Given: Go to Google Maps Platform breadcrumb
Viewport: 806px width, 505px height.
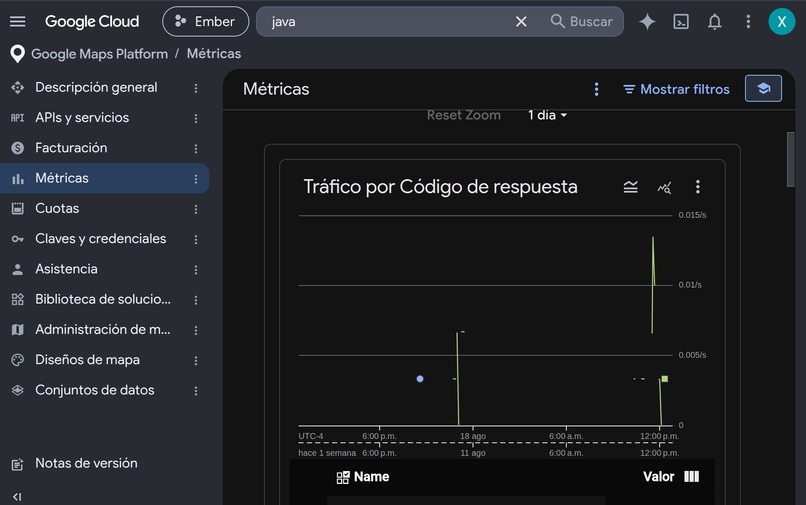Looking at the screenshot, I should [x=99, y=54].
